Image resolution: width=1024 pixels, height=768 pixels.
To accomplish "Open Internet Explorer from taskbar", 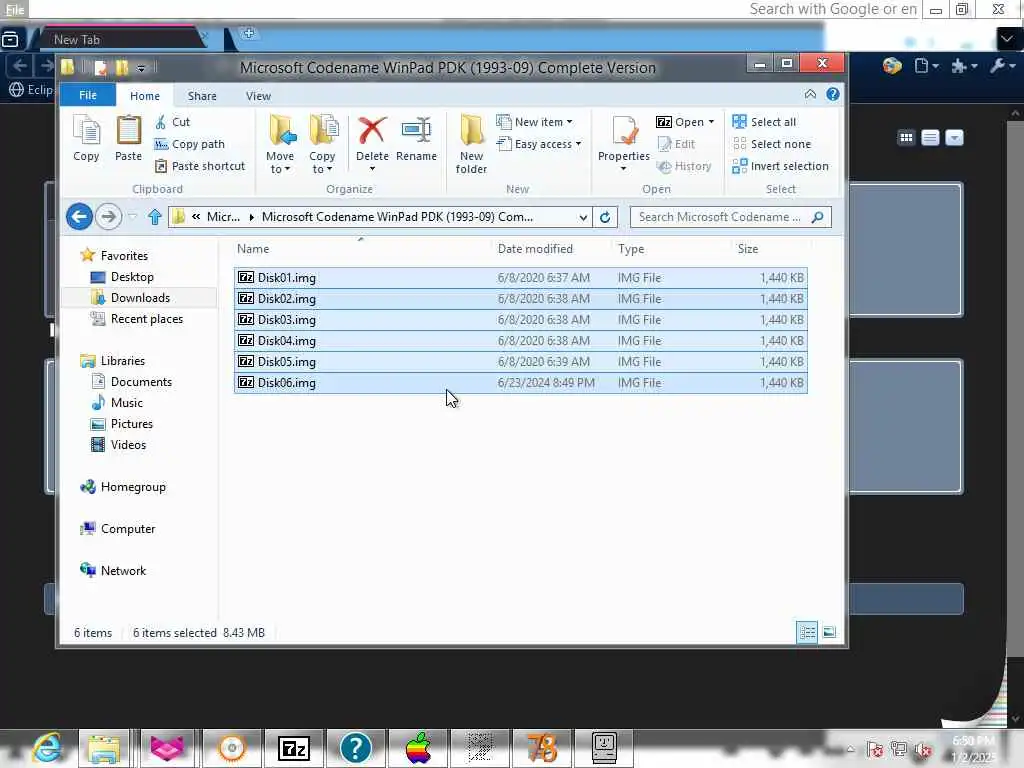I will (x=48, y=748).
